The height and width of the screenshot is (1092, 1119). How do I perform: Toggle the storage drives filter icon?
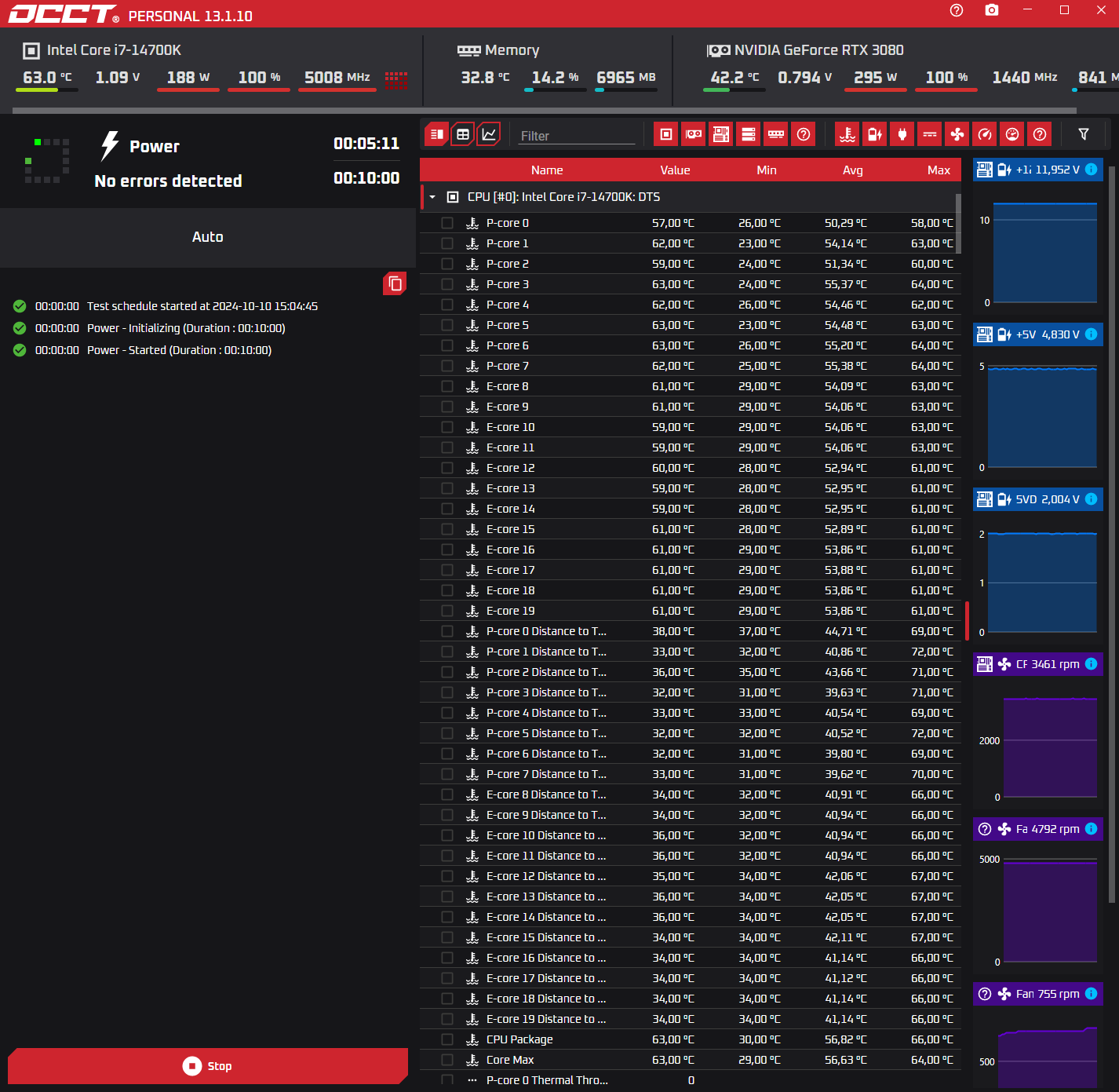tap(749, 134)
